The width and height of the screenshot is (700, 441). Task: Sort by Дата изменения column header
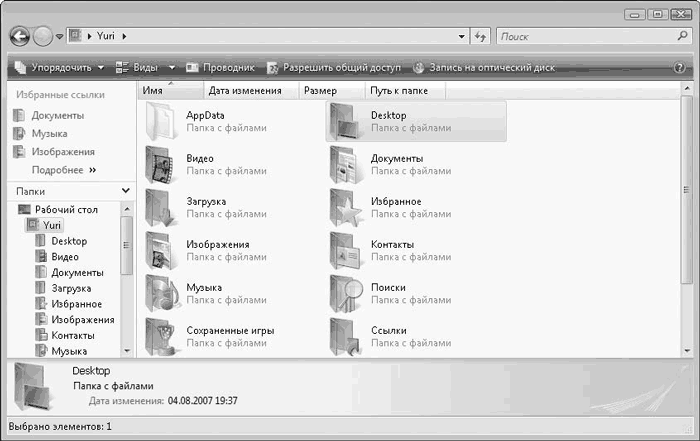point(245,91)
